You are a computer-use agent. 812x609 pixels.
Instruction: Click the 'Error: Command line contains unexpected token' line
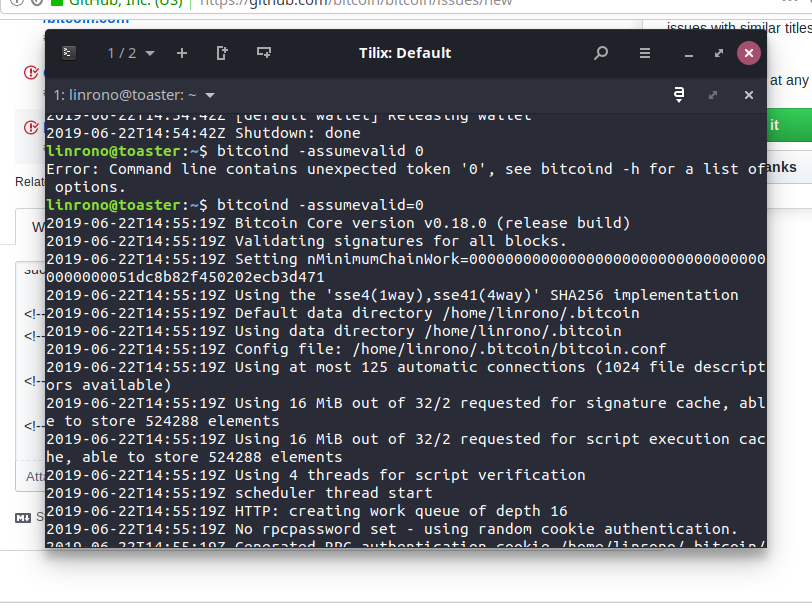pyautogui.click(x=406, y=178)
